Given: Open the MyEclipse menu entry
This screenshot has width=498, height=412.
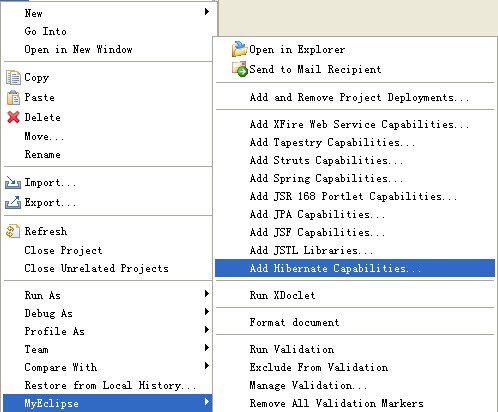Looking at the screenshot, I should [107, 403].
